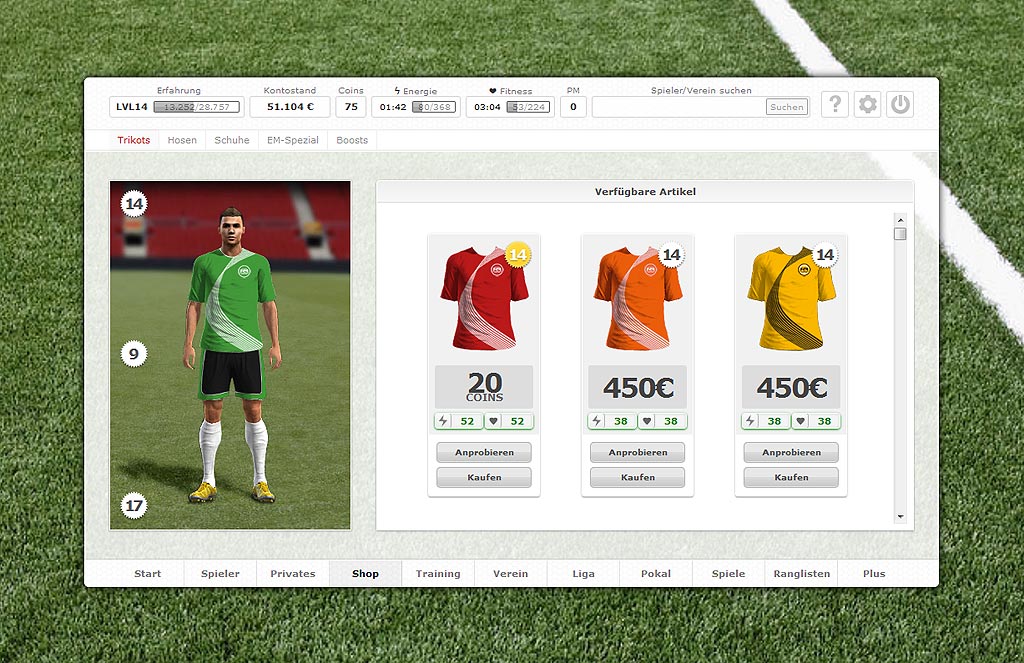Image resolution: width=1024 pixels, height=663 pixels.
Task: Open Verein in bottom navigation
Action: [x=510, y=574]
